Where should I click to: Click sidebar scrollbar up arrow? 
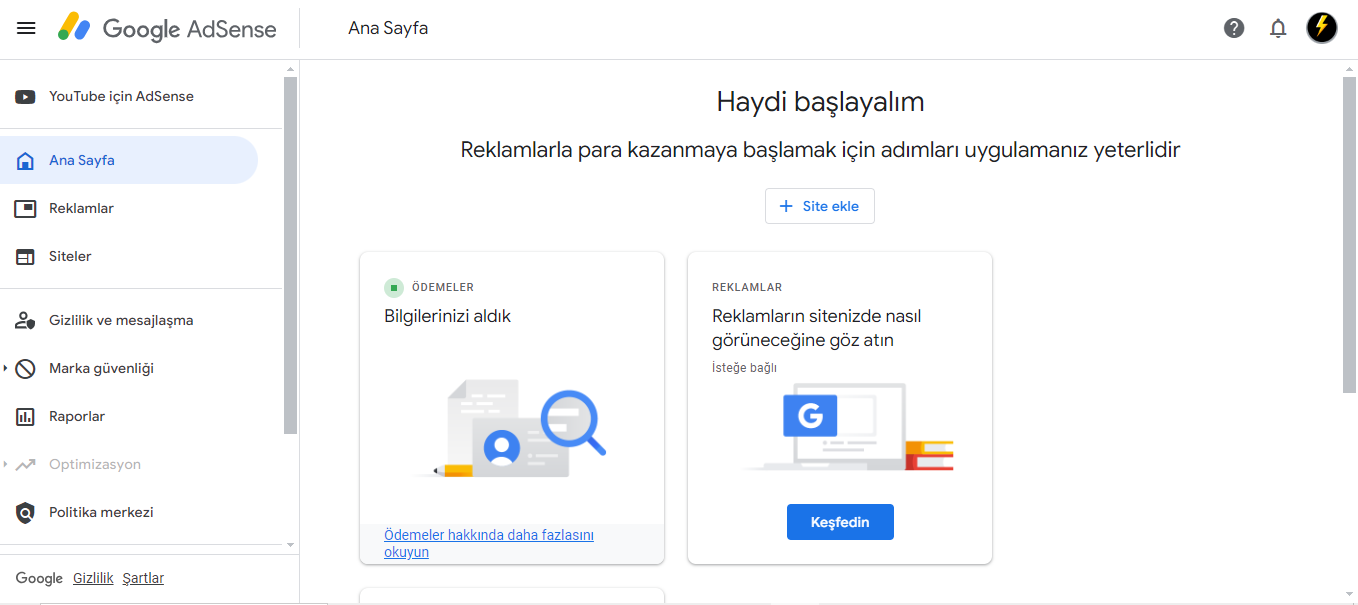pos(291,70)
